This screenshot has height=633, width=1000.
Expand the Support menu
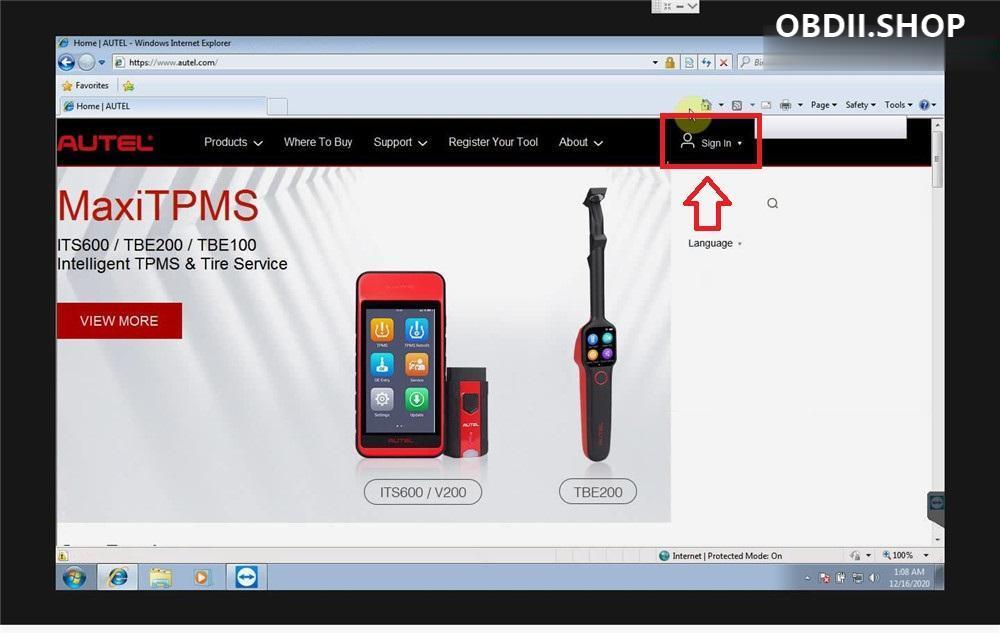coord(400,142)
